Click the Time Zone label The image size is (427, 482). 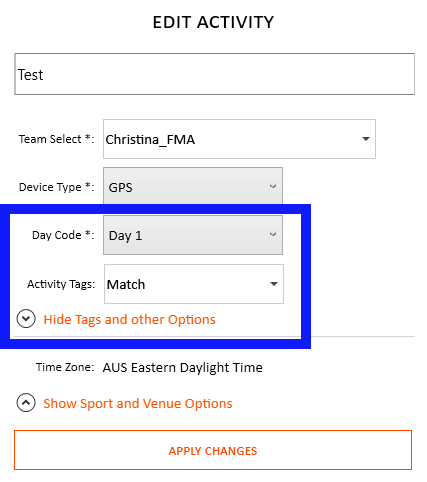pos(65,367)
